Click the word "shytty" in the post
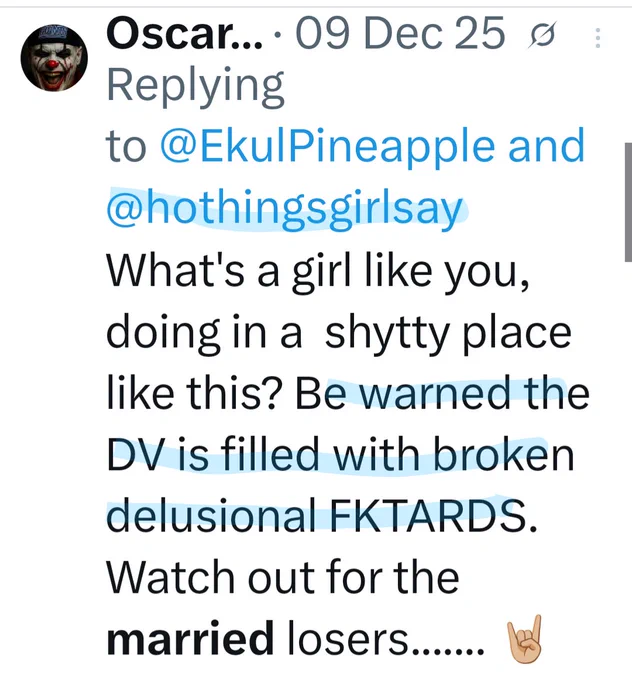This screenshot has width=632, height=680. coord(386,334)
